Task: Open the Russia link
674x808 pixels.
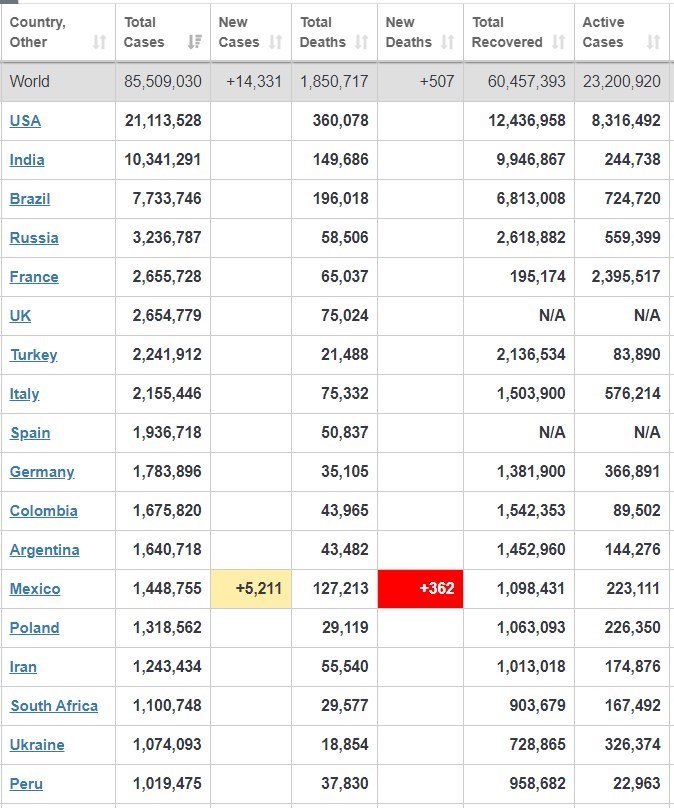Action: tap(34, 238)
